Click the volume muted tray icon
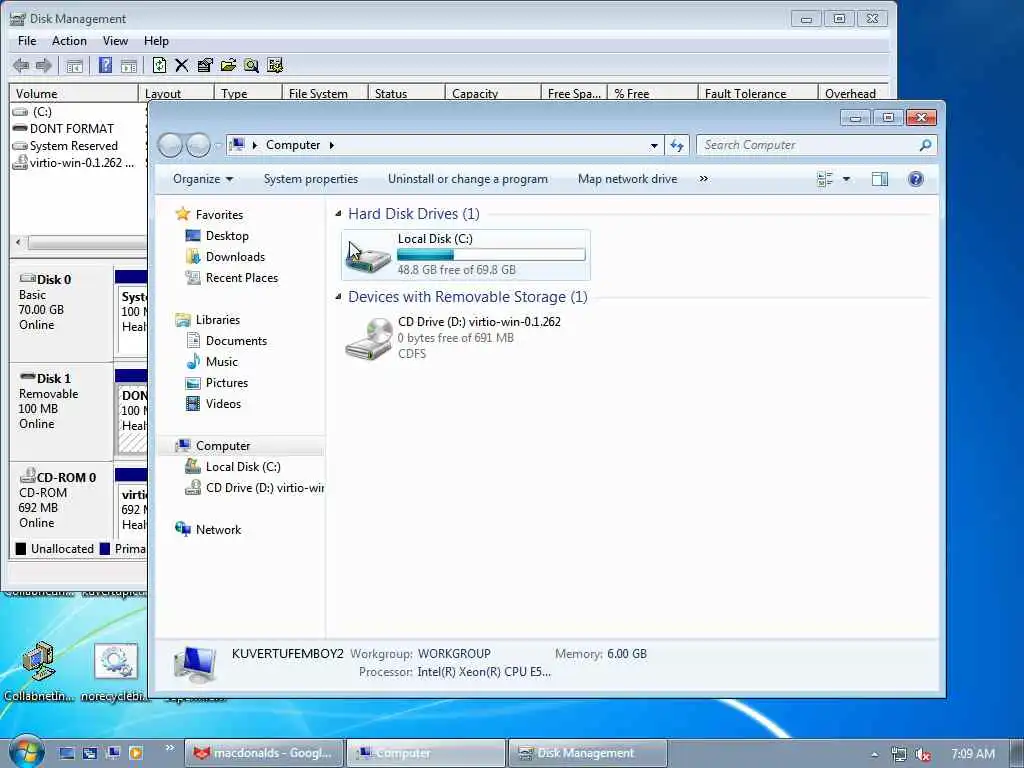The image size is (1024, 768). 923,754
